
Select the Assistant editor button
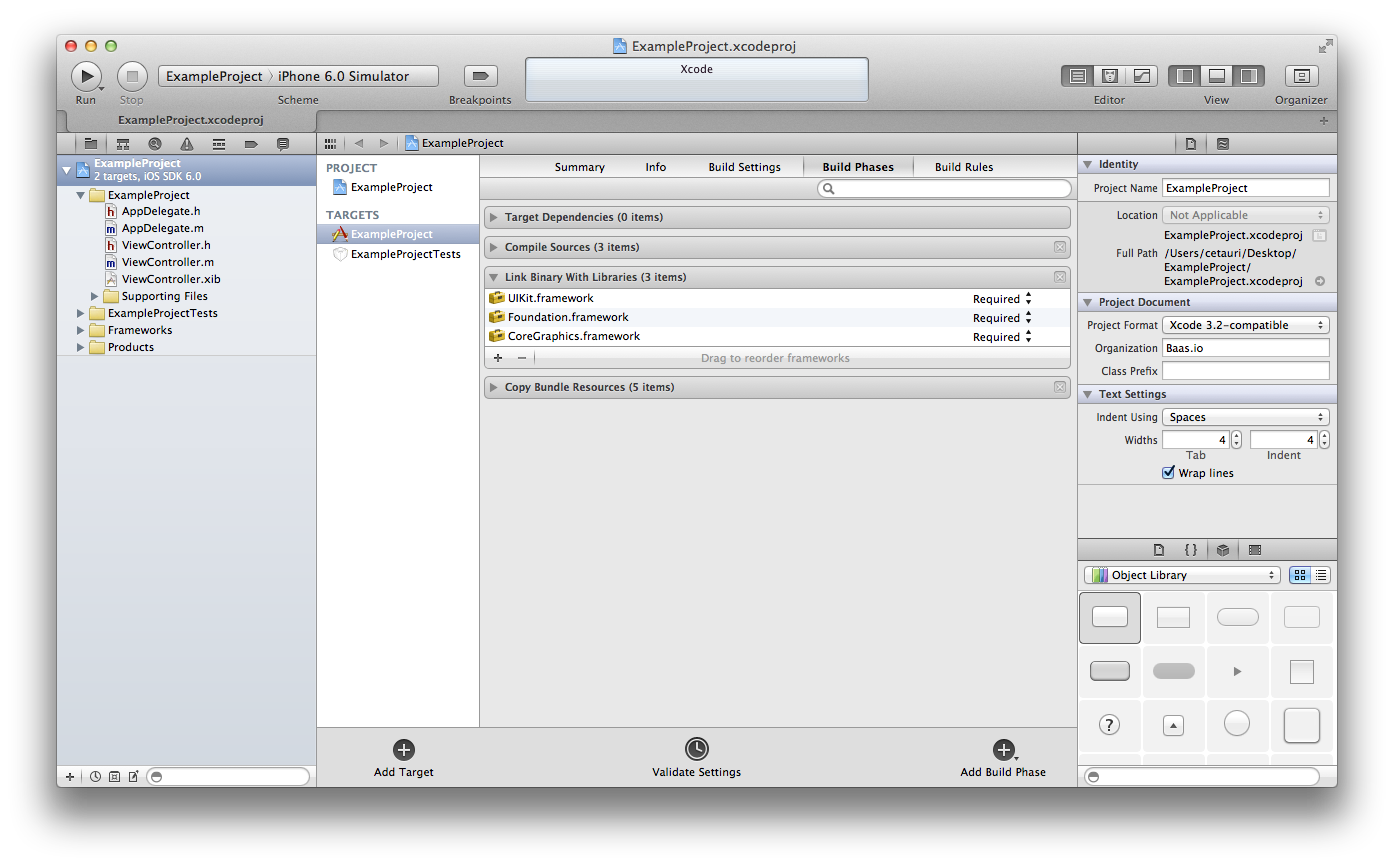(x=1109, y=76)
